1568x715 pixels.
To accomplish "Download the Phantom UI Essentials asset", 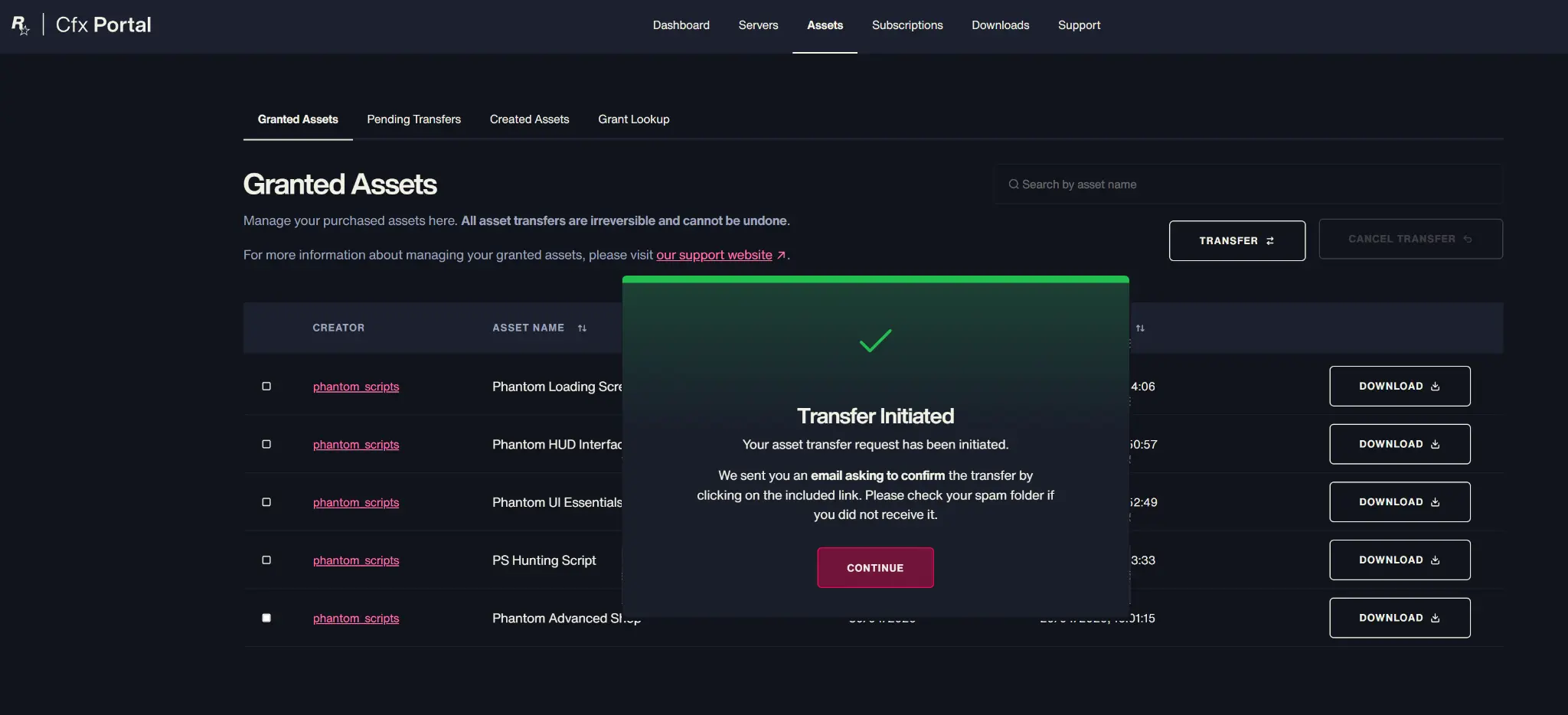I will 1400,502.
